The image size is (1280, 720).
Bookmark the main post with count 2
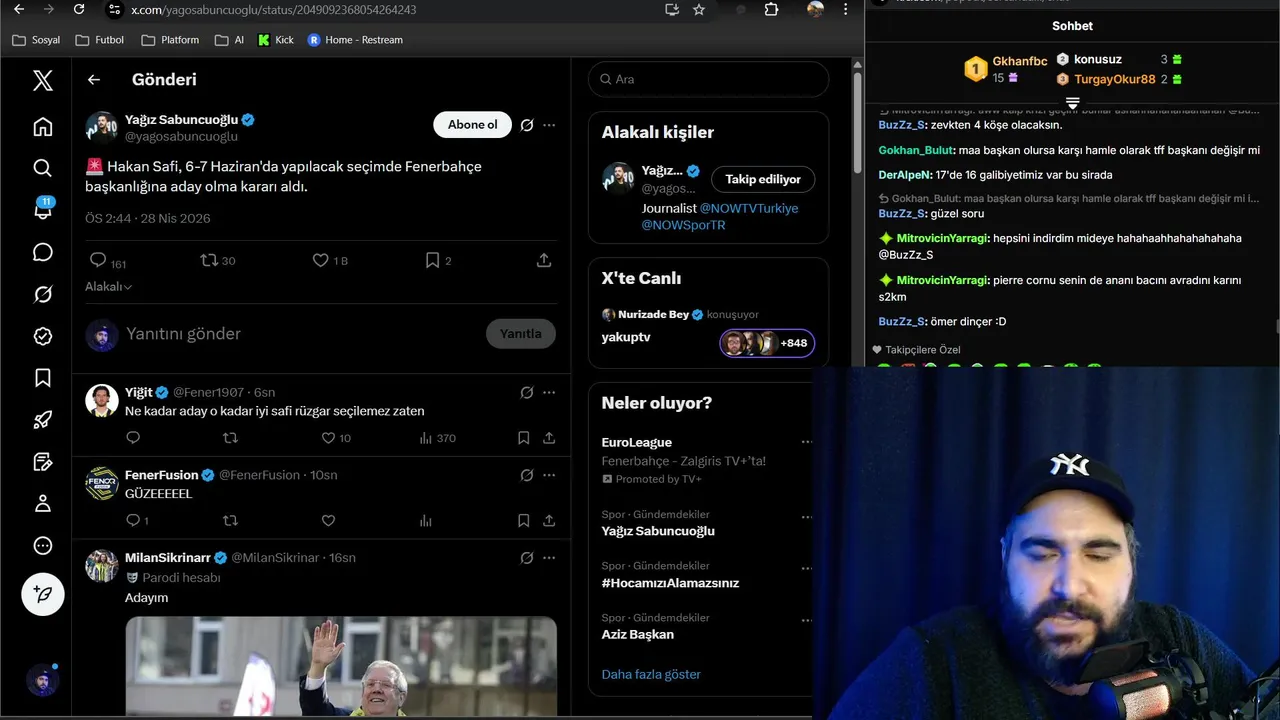432,260
